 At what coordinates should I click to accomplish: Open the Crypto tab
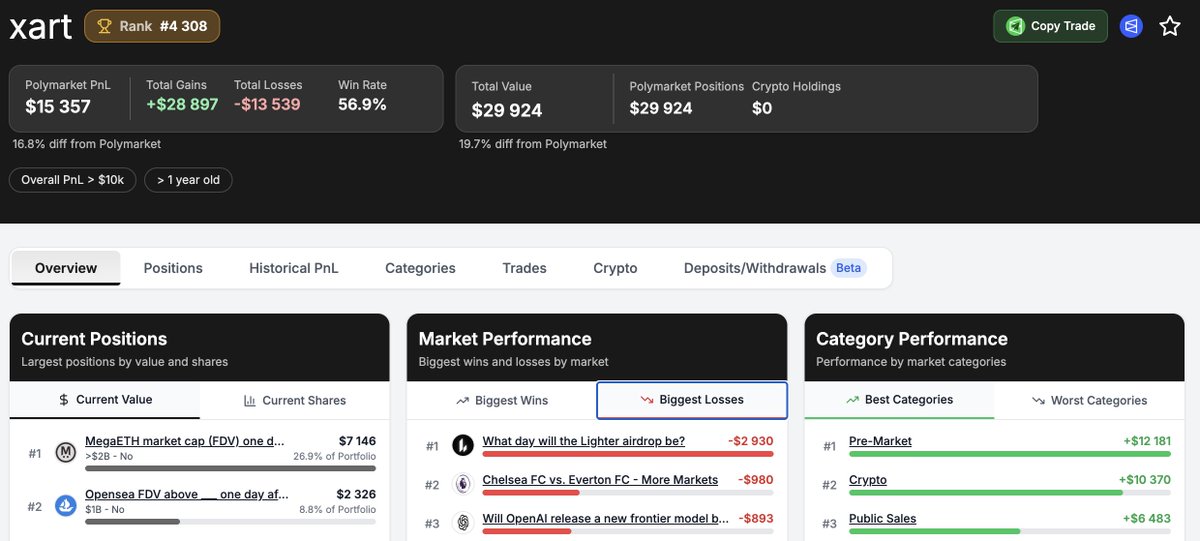(615, 268)
